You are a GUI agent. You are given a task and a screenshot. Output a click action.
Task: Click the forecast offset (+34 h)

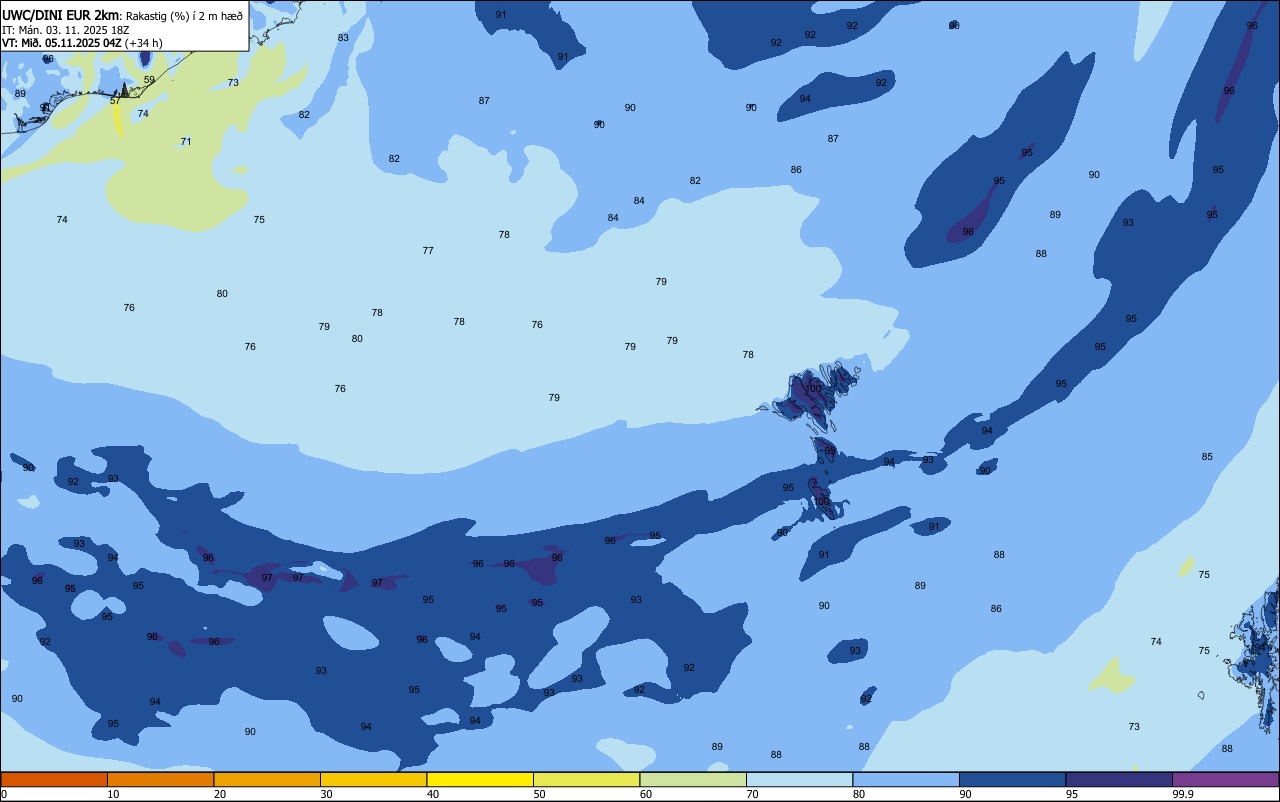(x=144, y=43)
